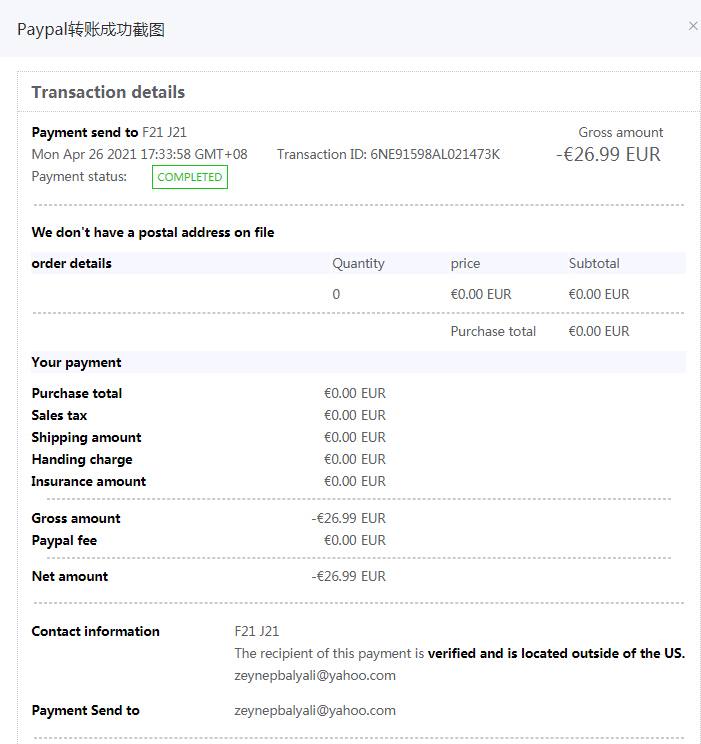The height and width of the screenshot is (744, 701).
Task: Click the Your payment section header
Action: [x=76, y=362]
